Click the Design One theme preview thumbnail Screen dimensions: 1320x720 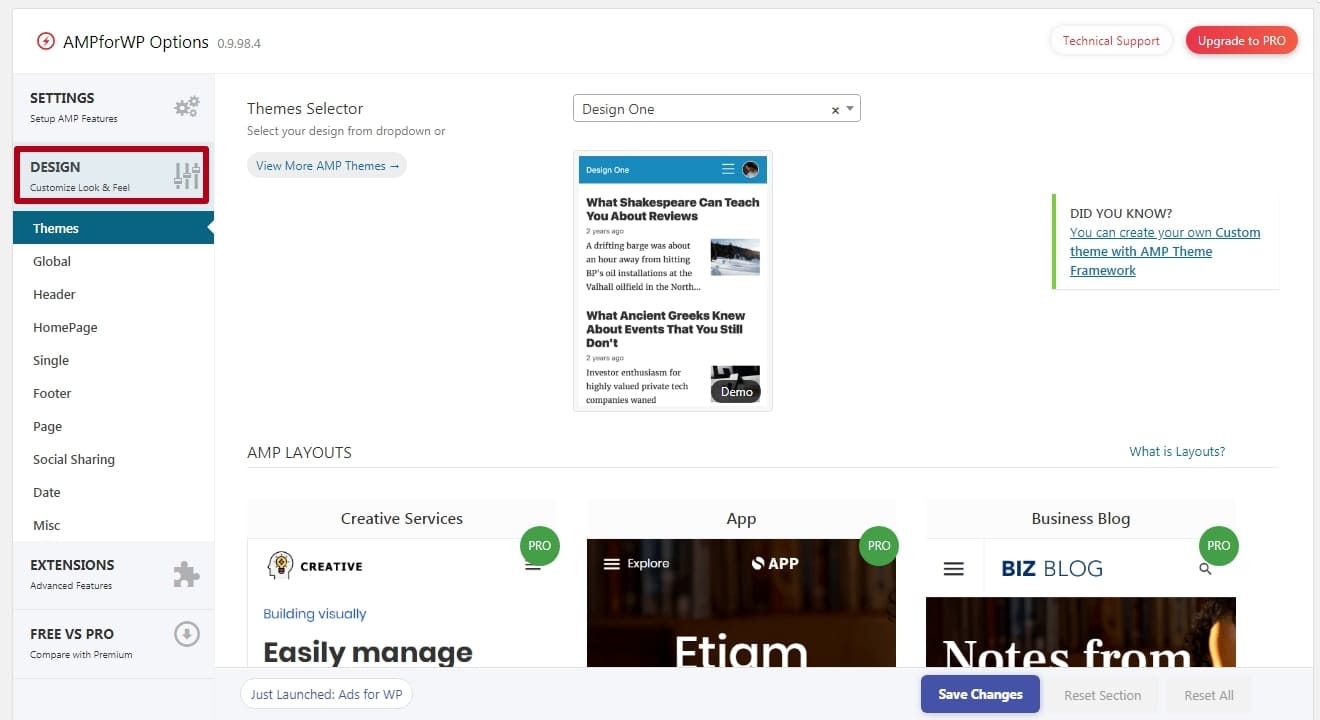pyautogui.click(x=673, y=281)
